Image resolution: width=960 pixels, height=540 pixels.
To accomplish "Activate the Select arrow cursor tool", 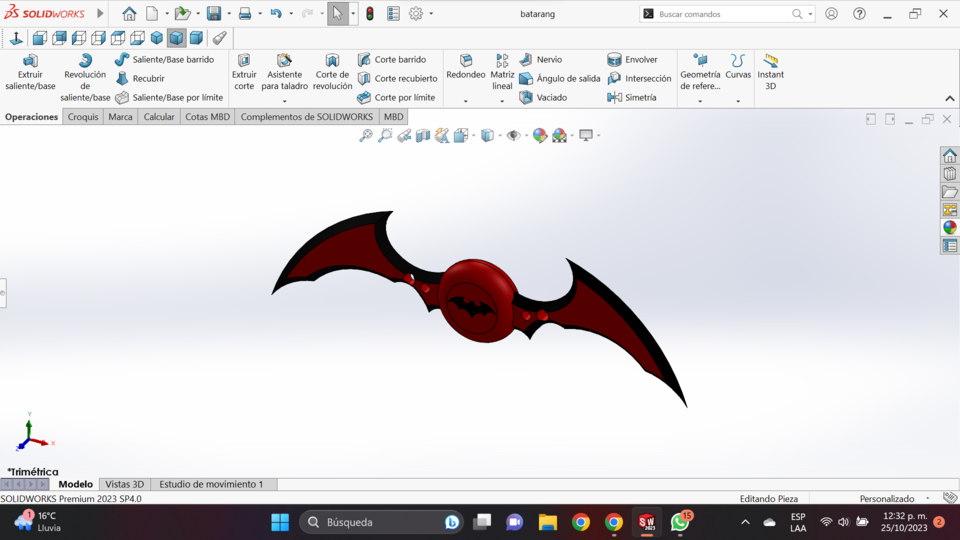I will click(337, 13).
